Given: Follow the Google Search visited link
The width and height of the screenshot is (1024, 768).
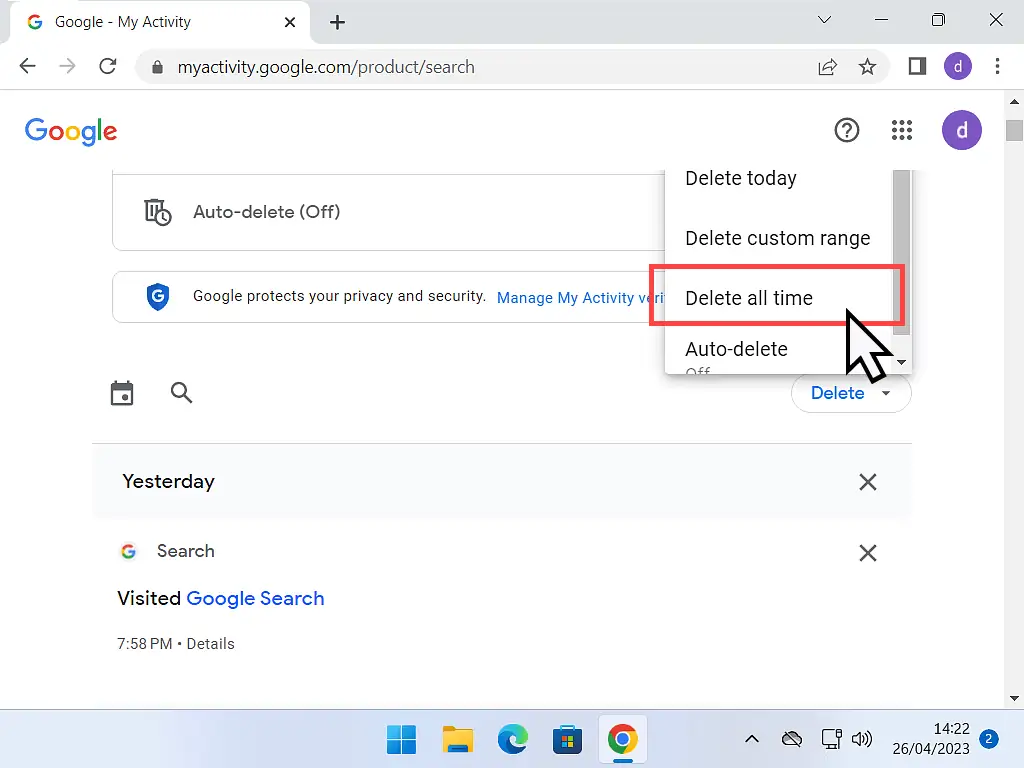Looking at the screenshot, I should click(255, 598).
